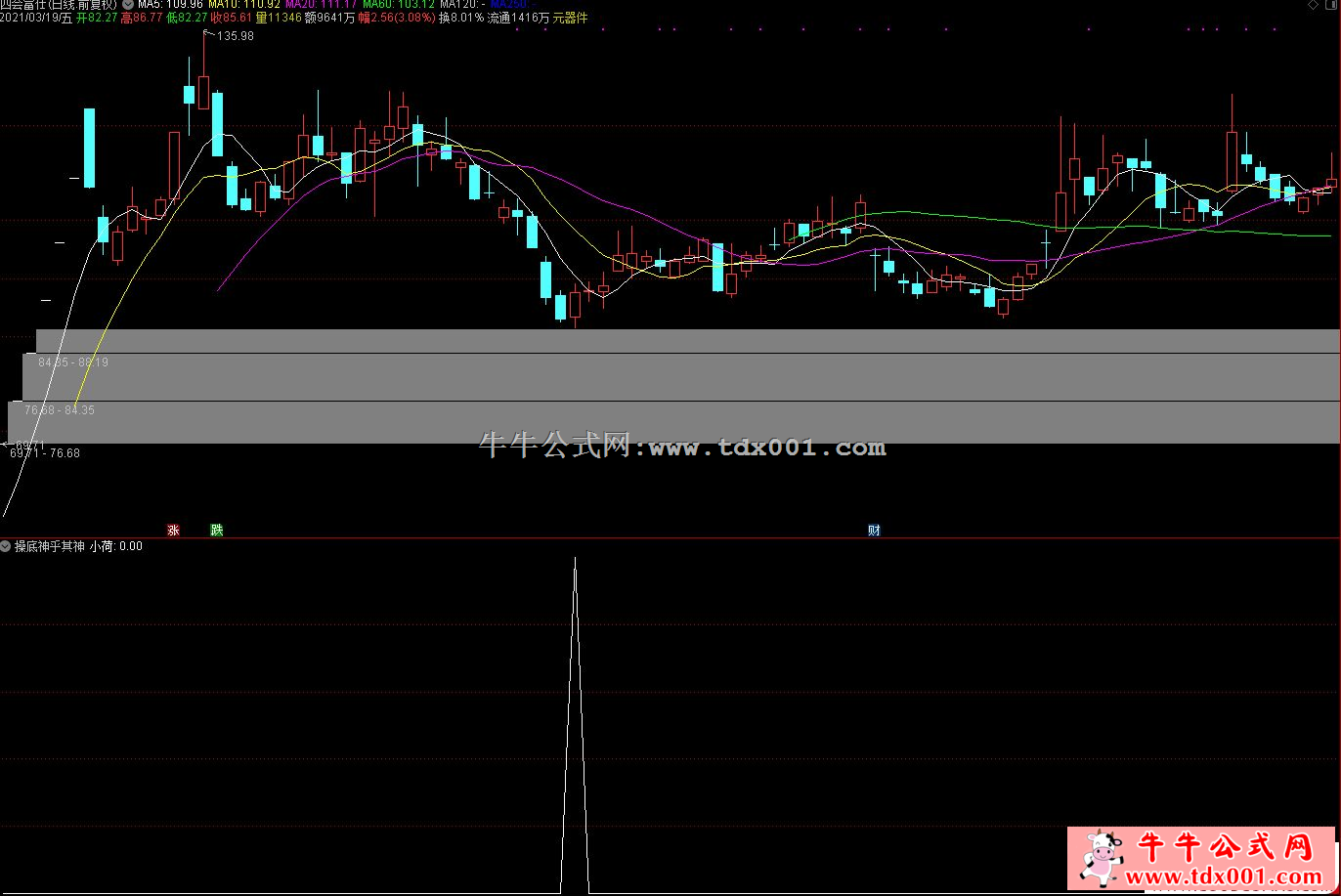The image size is (1341, 896).
Task: Click the 流通1416万 float value
Action: [518, 18]
